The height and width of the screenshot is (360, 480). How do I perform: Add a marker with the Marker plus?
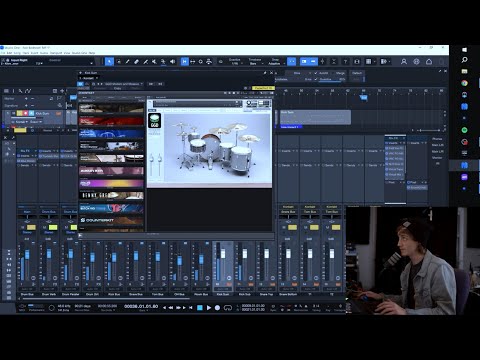[x=26, y=99]
